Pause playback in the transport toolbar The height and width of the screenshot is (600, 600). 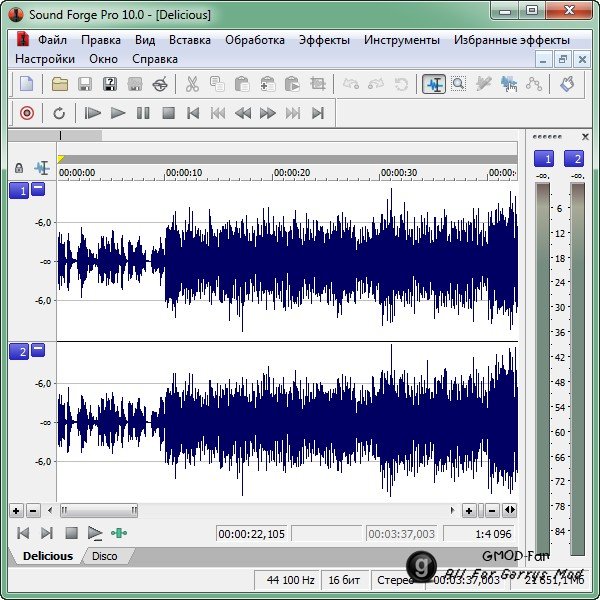click(143, 113)
